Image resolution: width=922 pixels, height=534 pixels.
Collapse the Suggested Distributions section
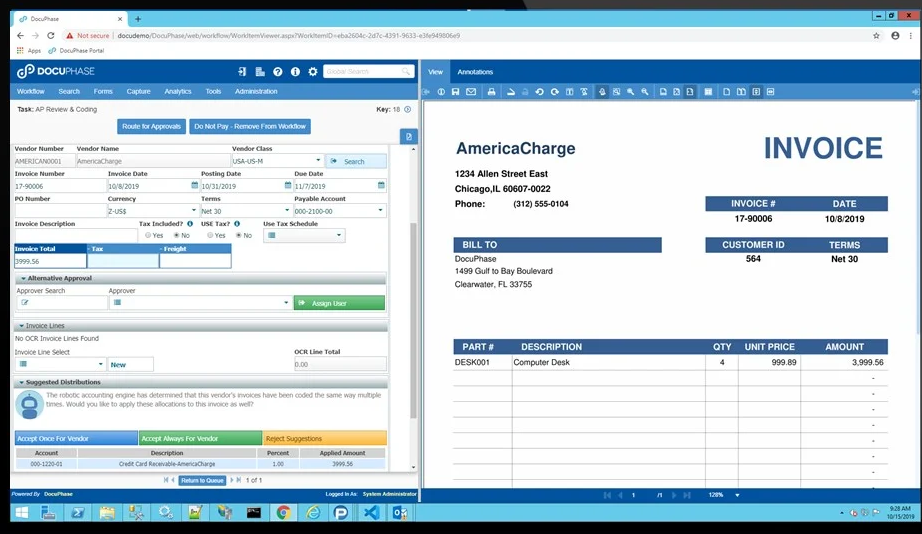(x=22, y=382)
